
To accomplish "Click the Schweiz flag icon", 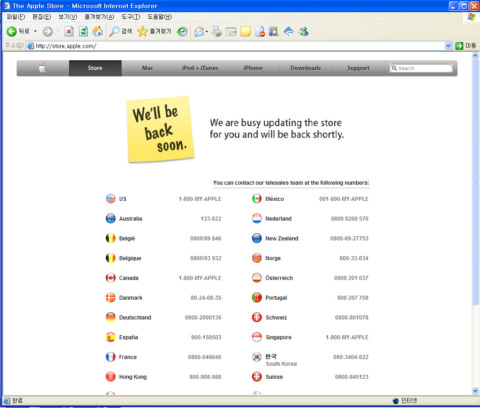I will (257, 317).
